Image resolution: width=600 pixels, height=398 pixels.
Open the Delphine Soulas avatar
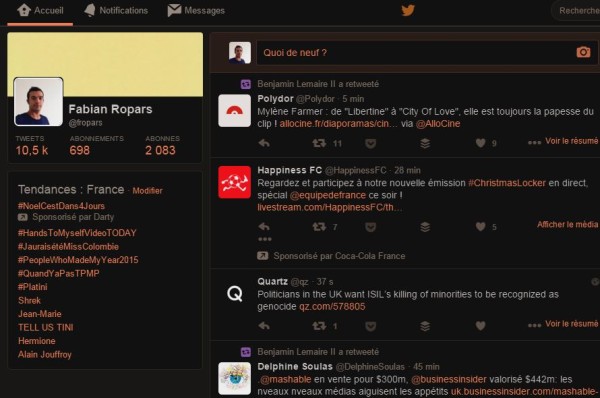click(235, 378)
